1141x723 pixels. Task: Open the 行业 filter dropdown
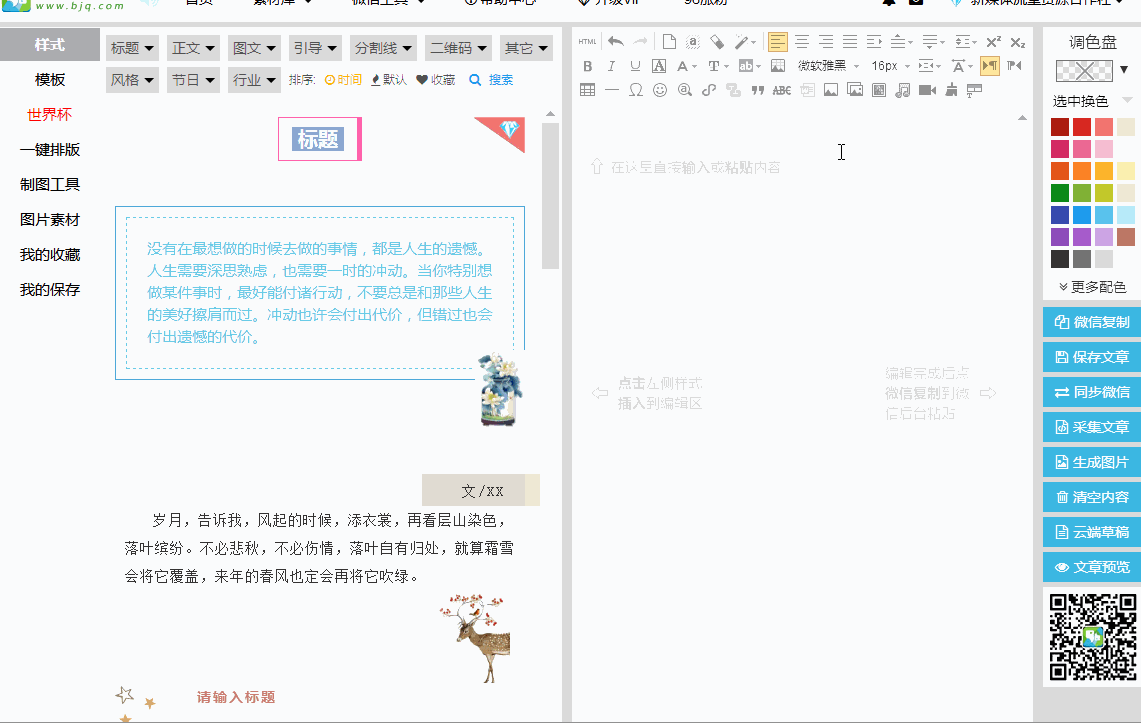(x=255, y=79)
